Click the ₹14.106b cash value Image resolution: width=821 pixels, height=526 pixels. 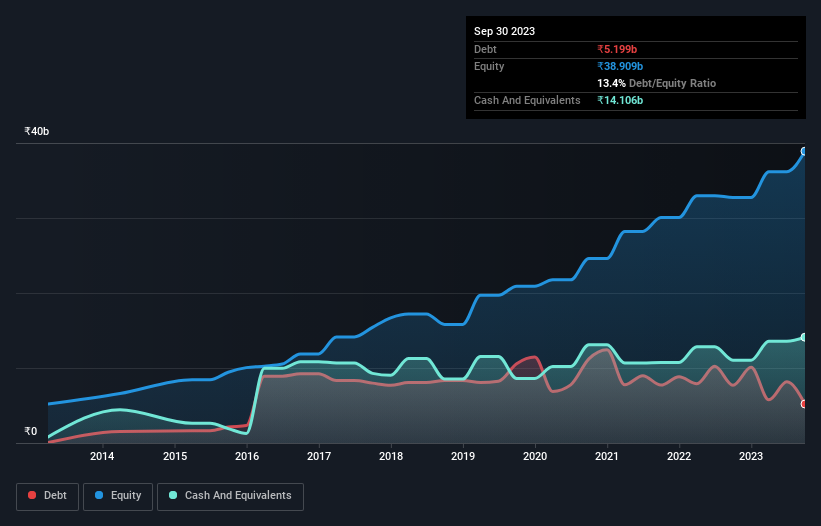[x=620, y=100]
